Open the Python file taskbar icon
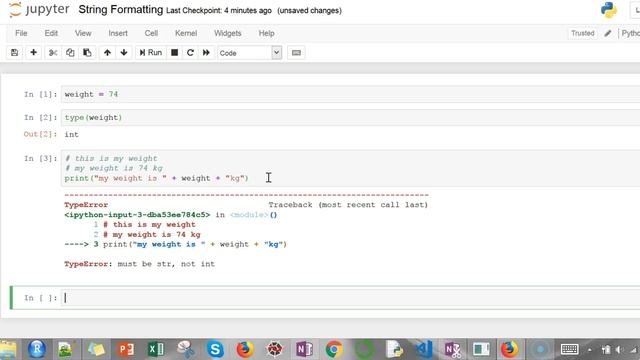The height and width of the screenshot is (360, 640). tap(394, 349)
